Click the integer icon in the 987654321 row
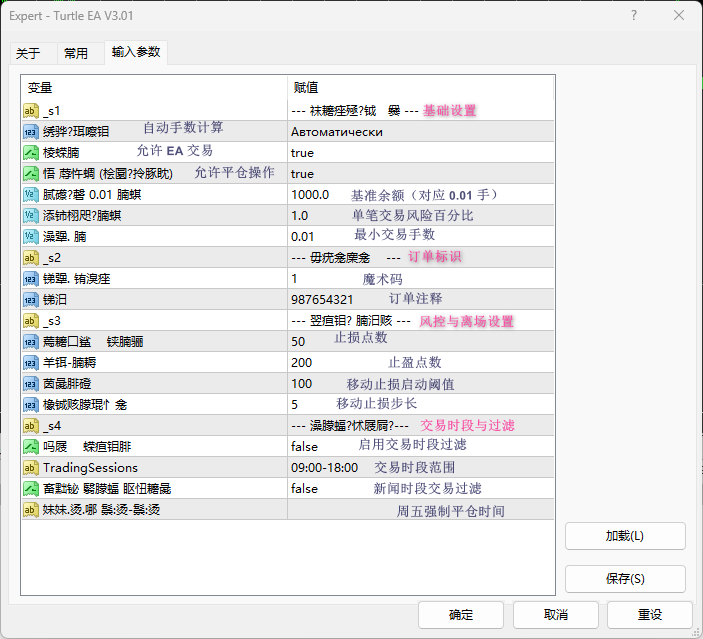Viewport: 703px width, 639px height. pos(30,300)
